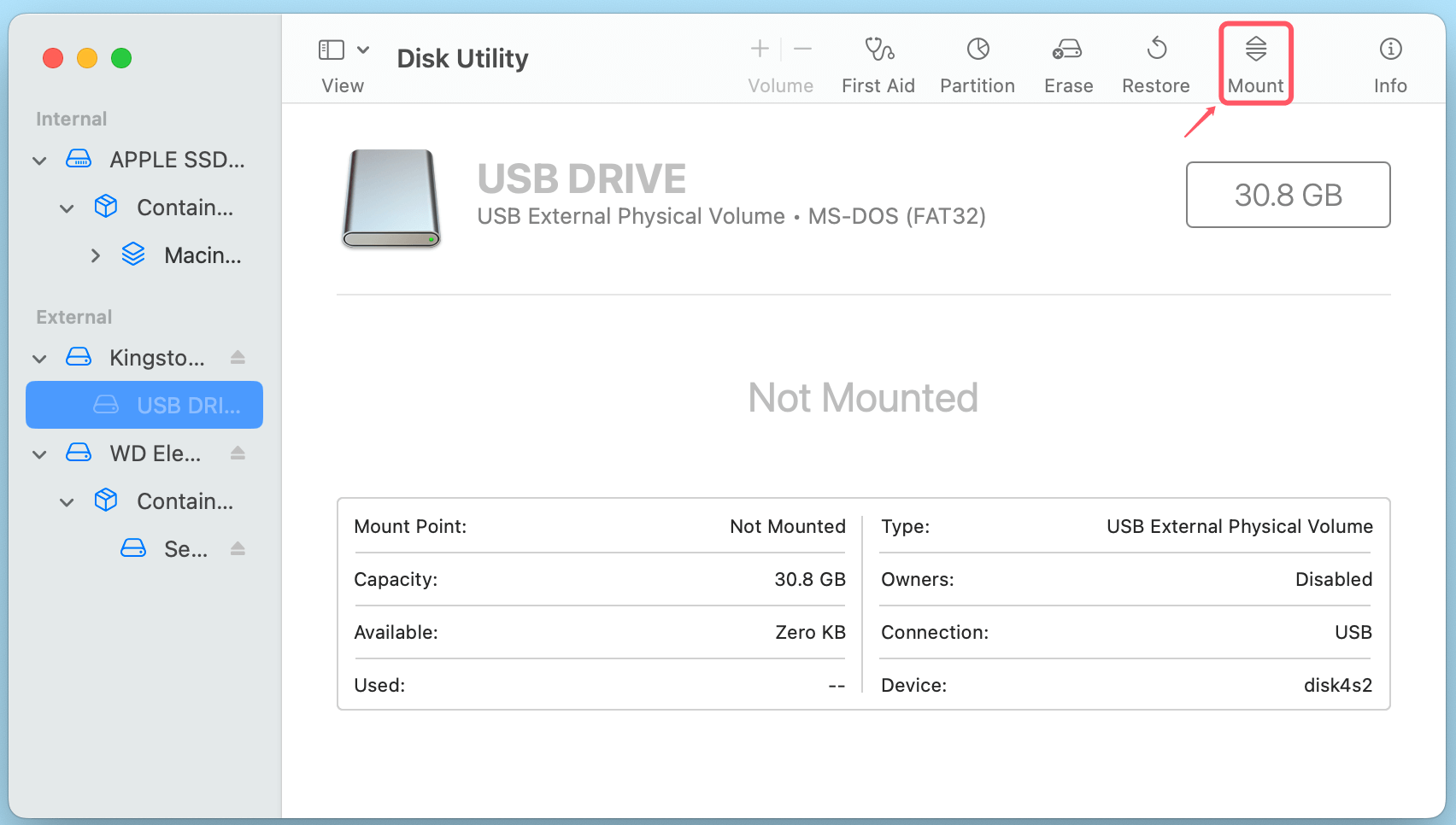Click the Restore toolbar icon
1456x825 pixels.
[1156, 62]
